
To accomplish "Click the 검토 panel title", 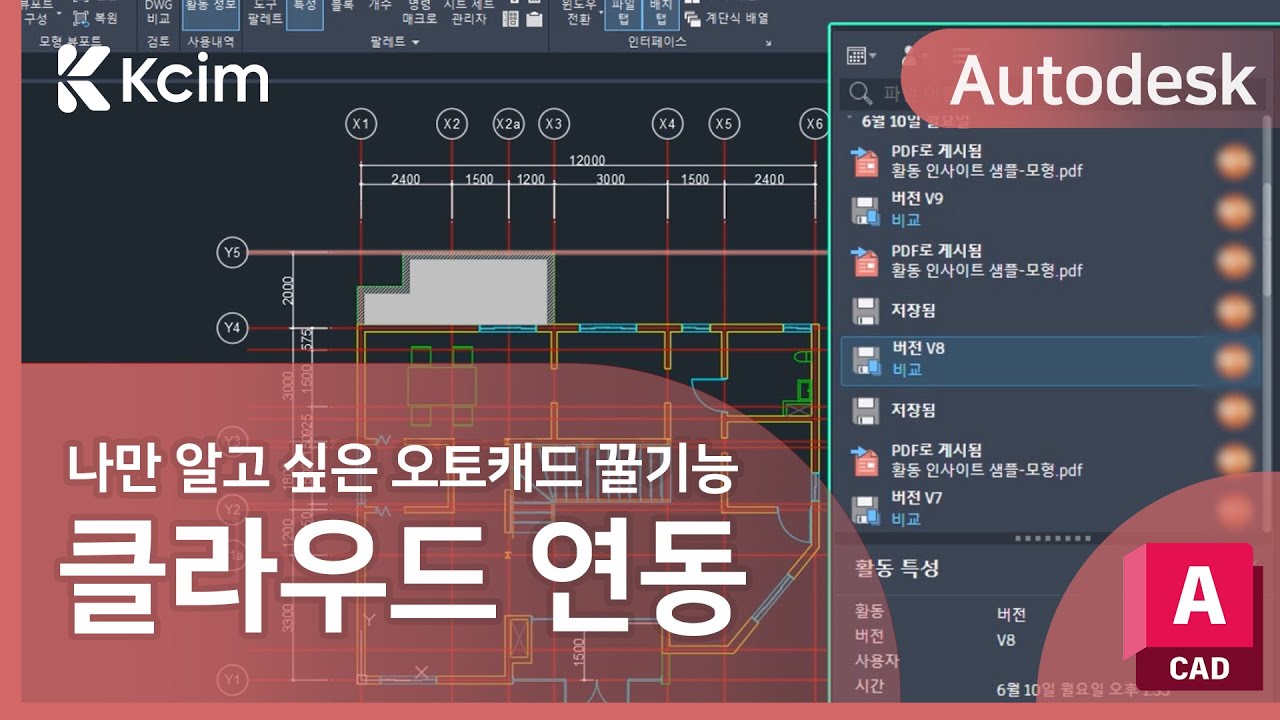I will 158,42.
